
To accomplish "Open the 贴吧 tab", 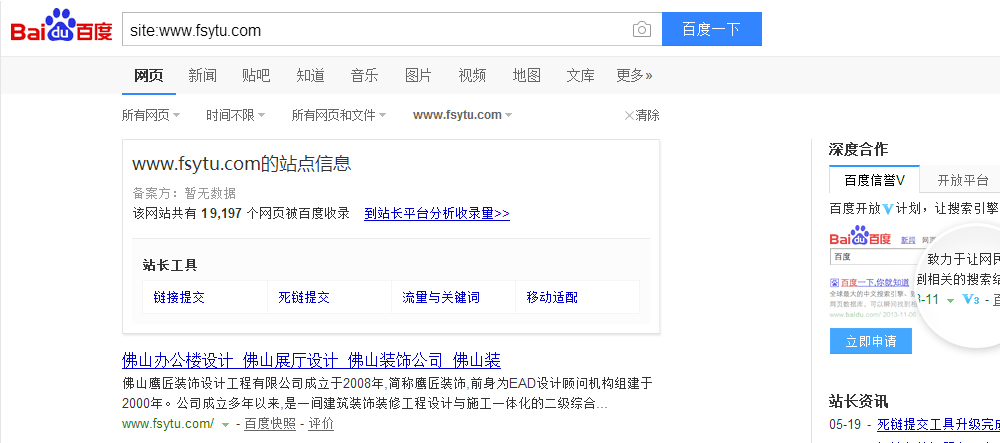I will 256,76.
